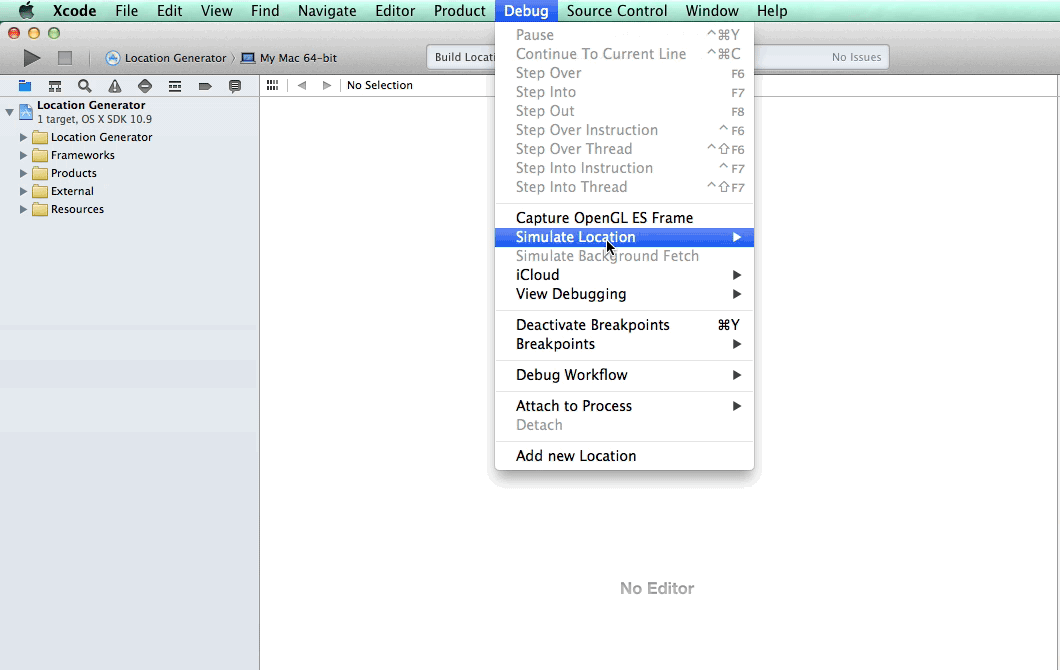Open the Edit menu
The width and height of the screenshot is (1060, 670).
pyautogui.click(x=170, y=11)
